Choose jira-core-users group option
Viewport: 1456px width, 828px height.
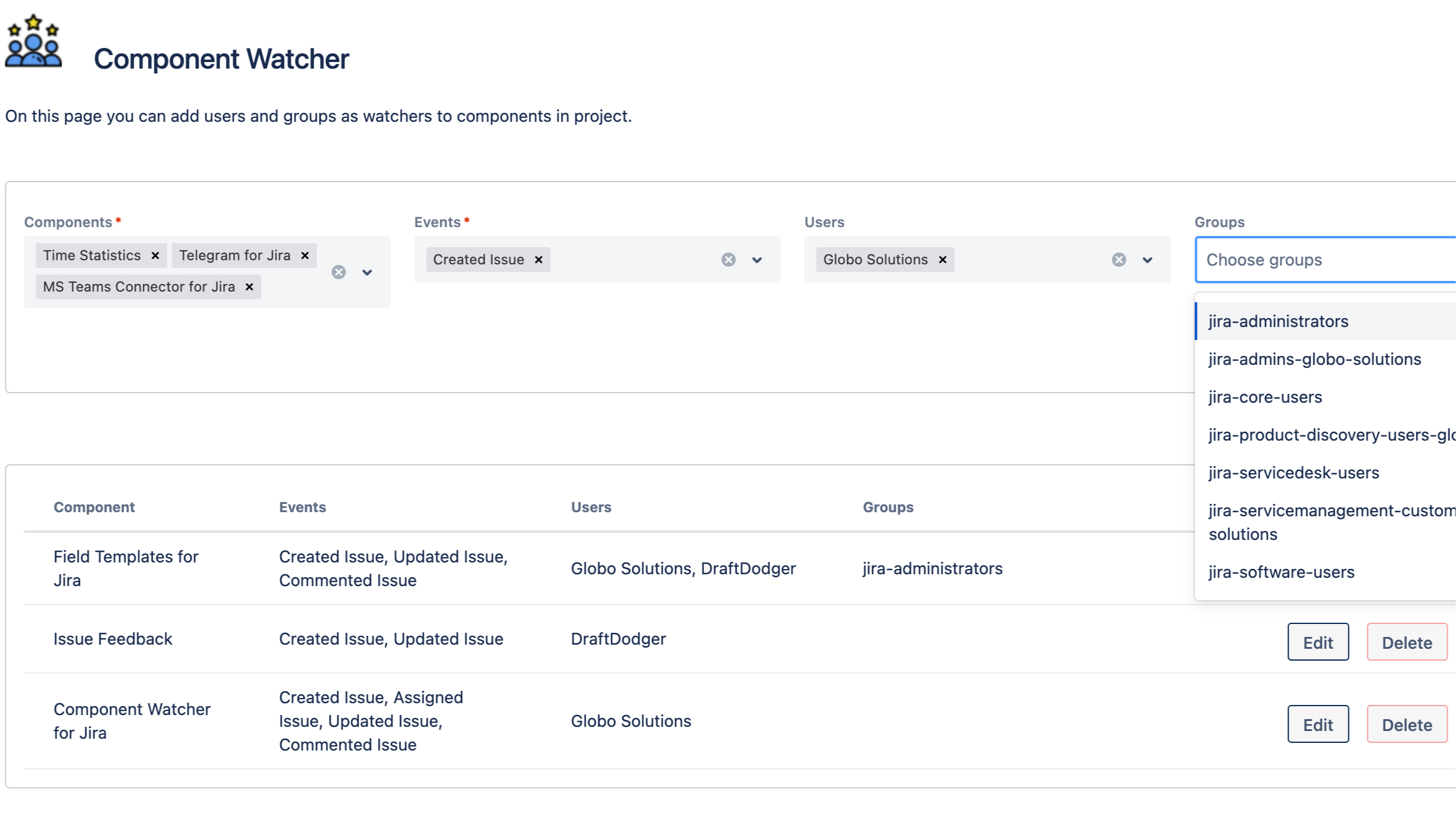coord(1265,397)
